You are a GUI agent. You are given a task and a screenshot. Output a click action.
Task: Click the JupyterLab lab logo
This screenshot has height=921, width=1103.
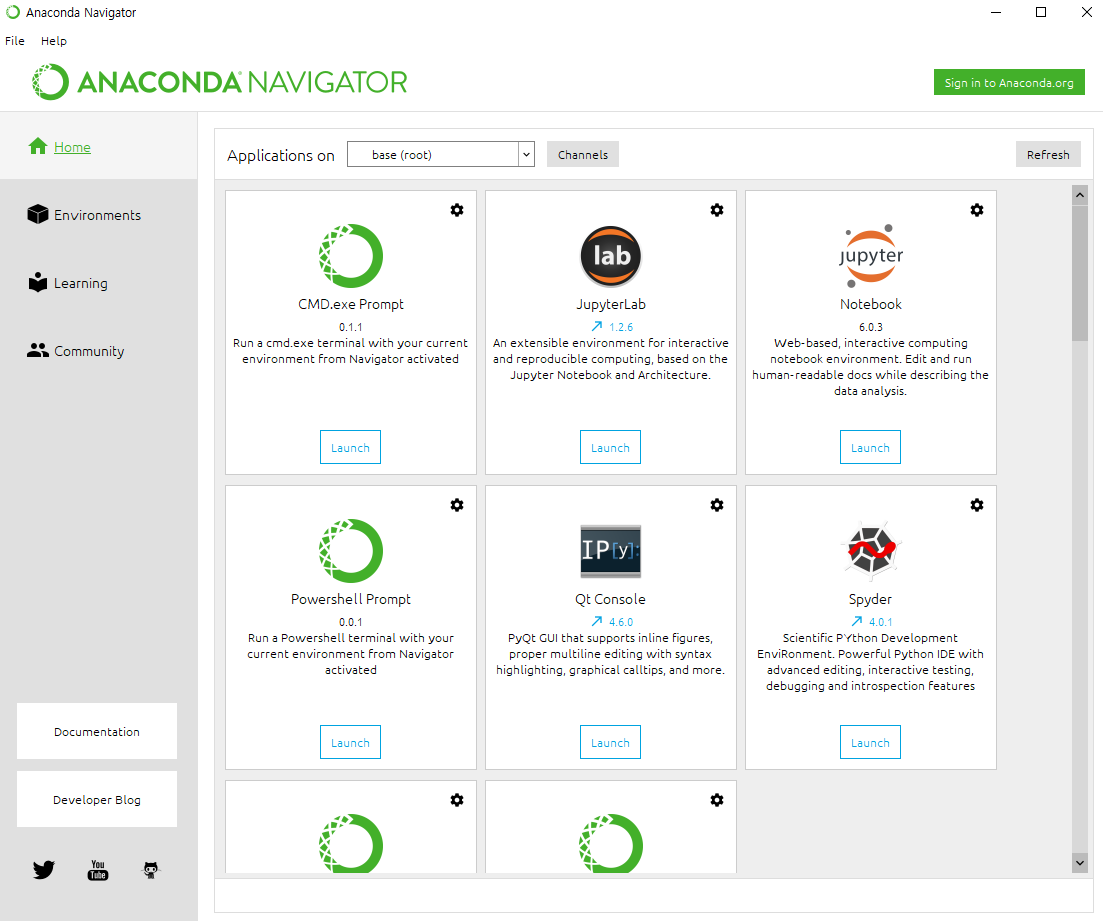point(611,255)
